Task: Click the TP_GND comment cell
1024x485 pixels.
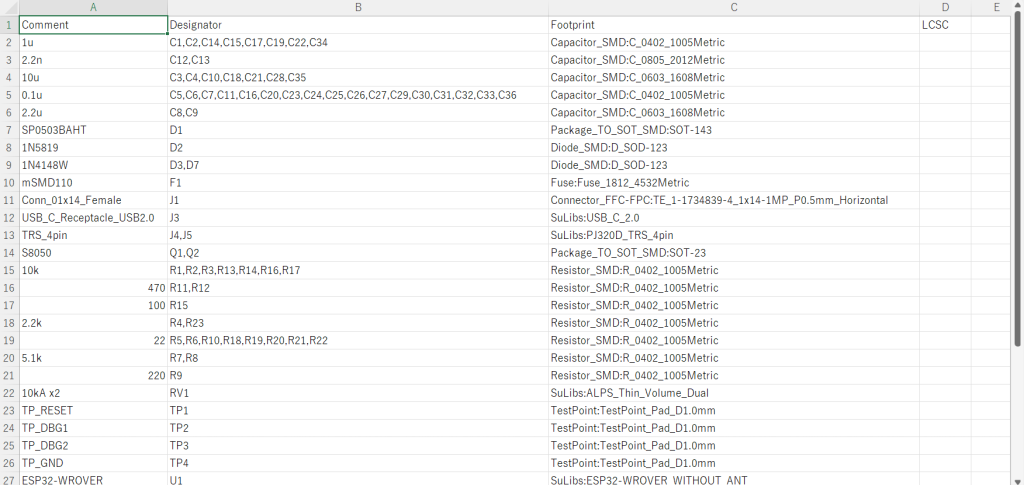Action: point(93,463)
